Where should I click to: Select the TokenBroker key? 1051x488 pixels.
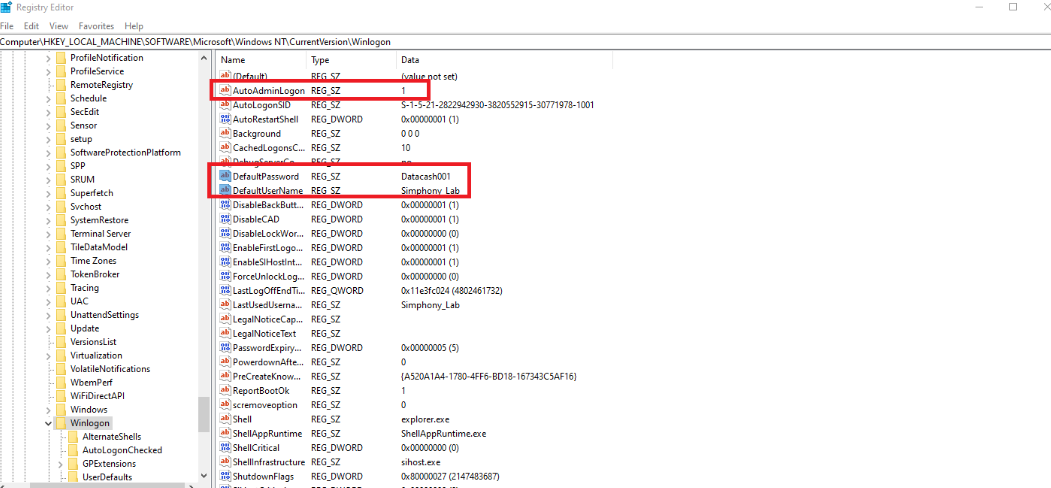(x=95, y=274)
